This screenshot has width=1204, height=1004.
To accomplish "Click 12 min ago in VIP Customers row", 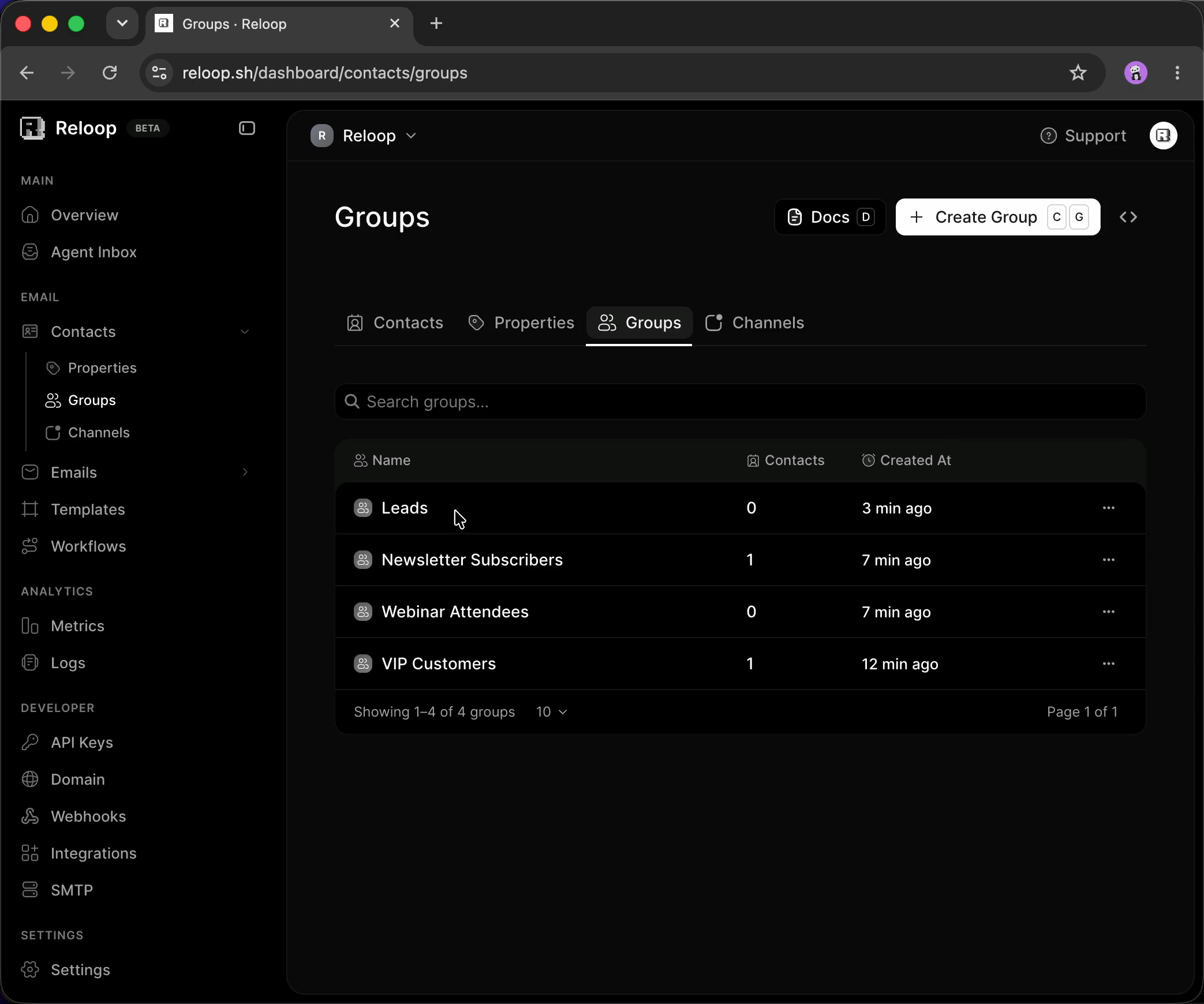I will pyautogui.click(x=900, y=664).
